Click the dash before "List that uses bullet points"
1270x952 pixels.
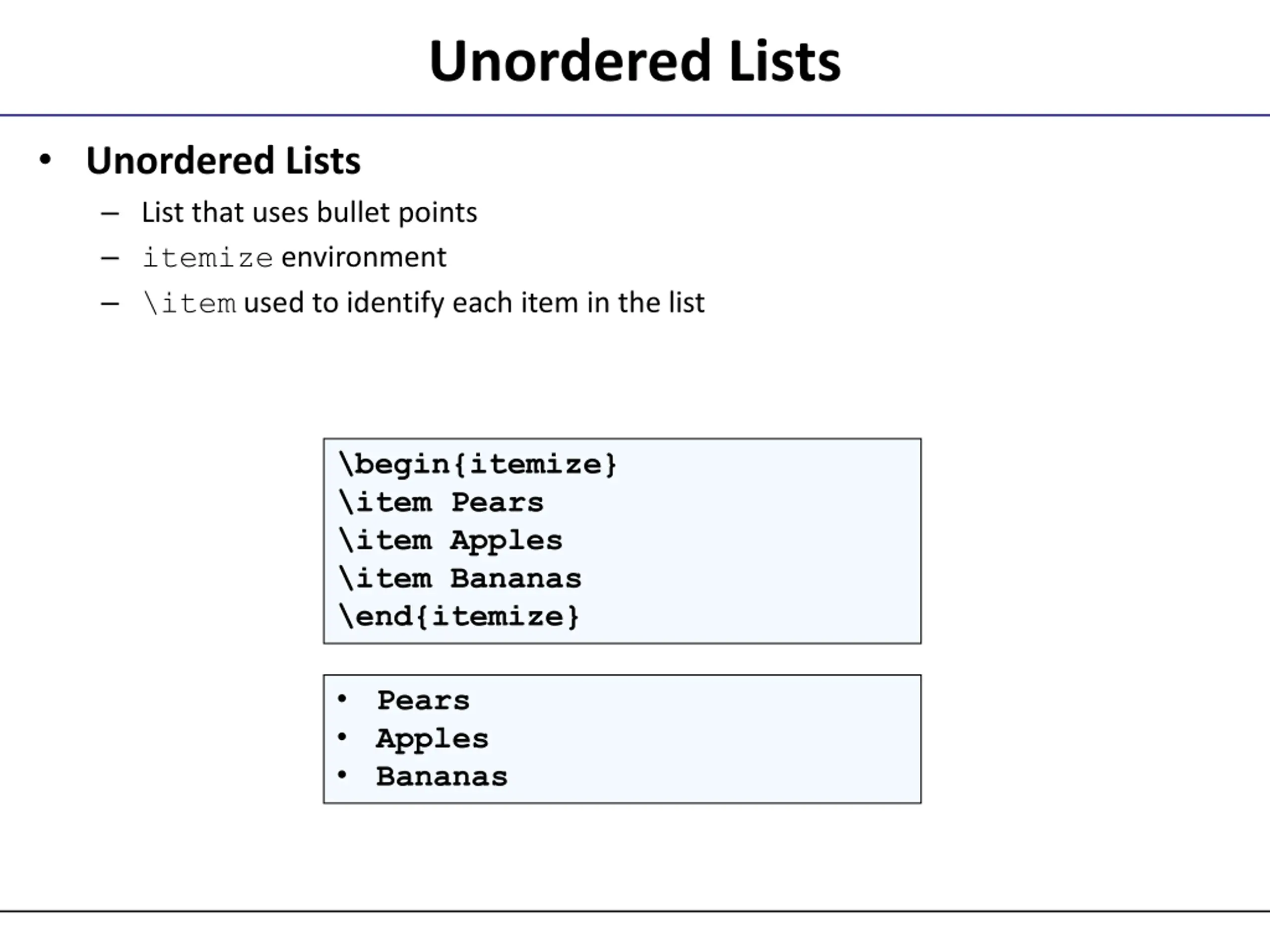pos(110,214)
